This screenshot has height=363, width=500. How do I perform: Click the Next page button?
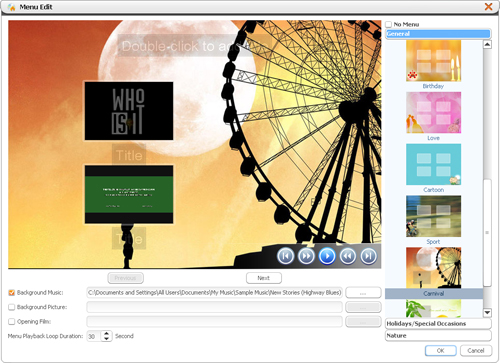point(264,278)
